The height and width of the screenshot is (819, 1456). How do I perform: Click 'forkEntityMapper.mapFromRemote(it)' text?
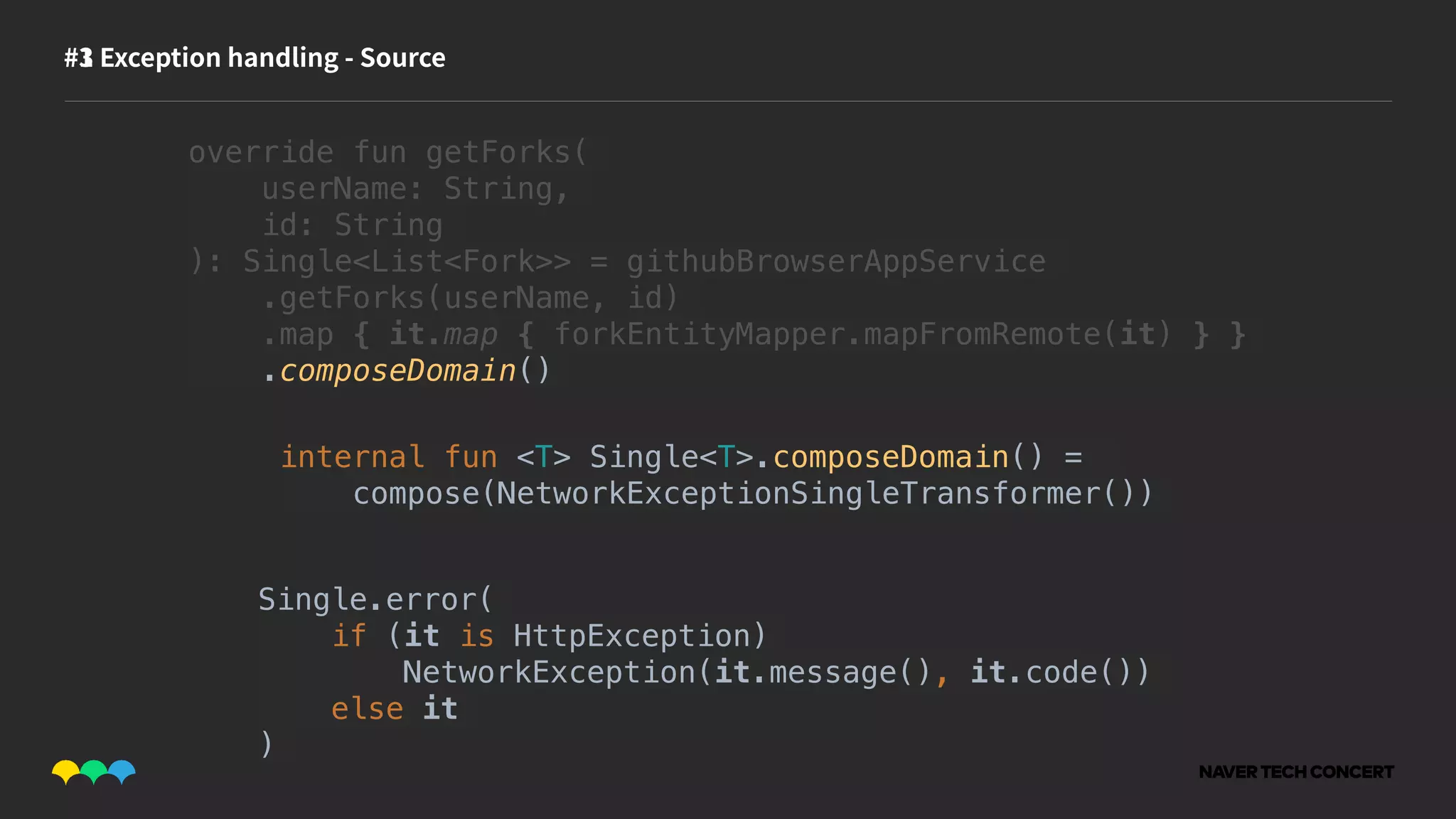(x=862, y=334)
